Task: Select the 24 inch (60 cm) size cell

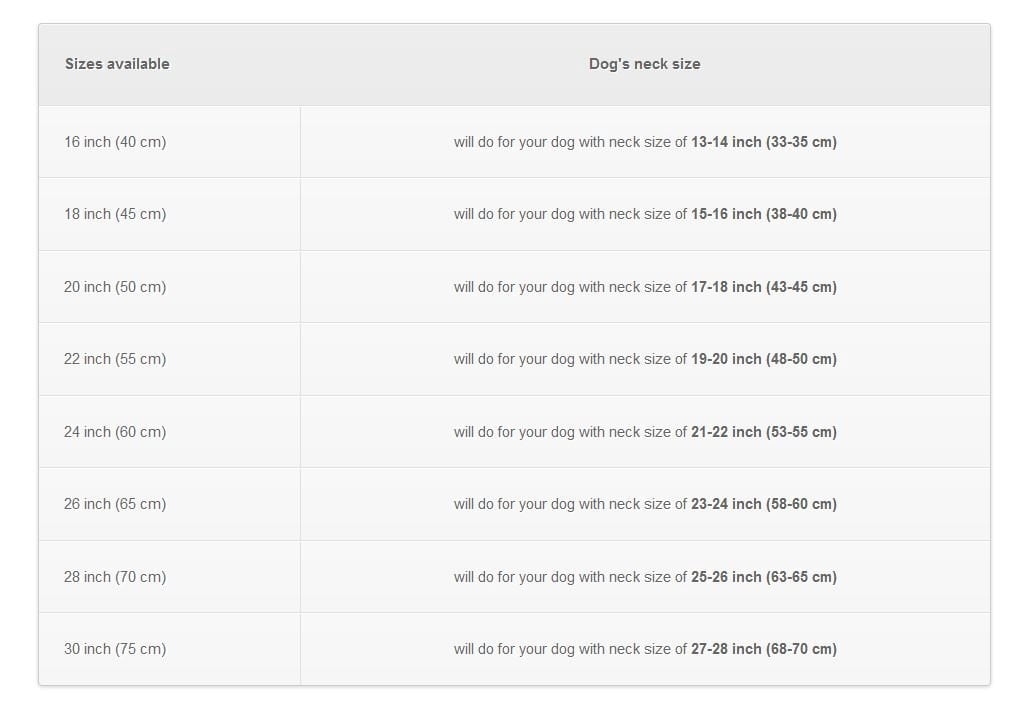Action: tap(115, 432)
